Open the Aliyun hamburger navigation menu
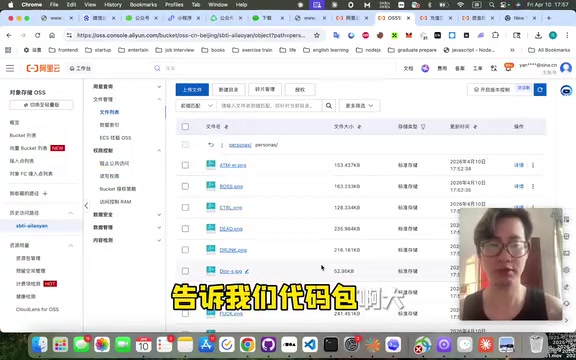The image size is (576, 360). [x=10, y=68]
